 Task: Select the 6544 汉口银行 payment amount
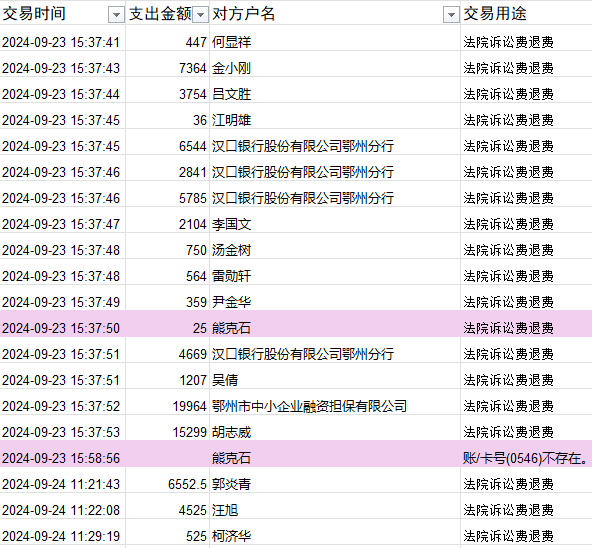point(168,146)
